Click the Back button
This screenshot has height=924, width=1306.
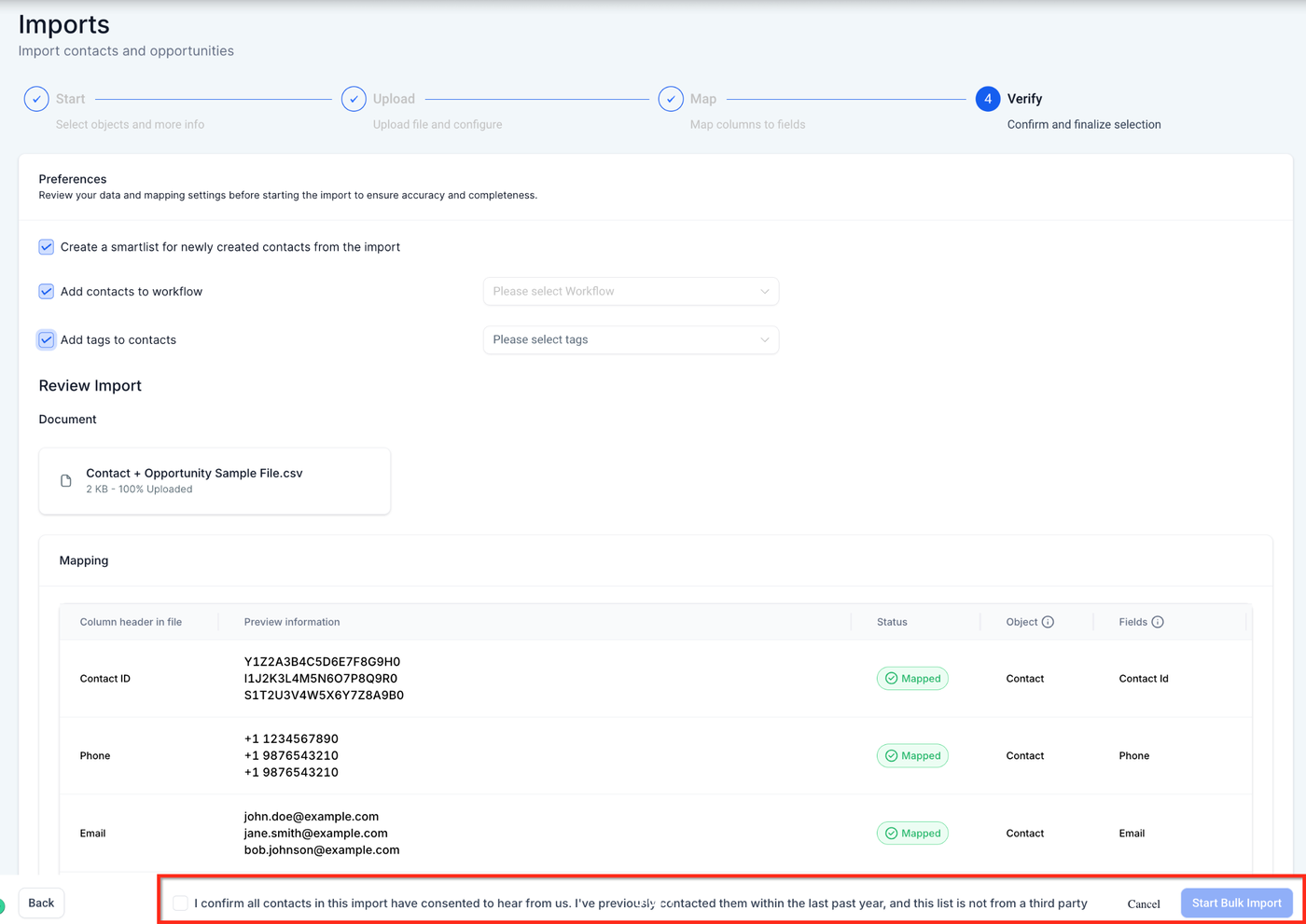[41, 903]
